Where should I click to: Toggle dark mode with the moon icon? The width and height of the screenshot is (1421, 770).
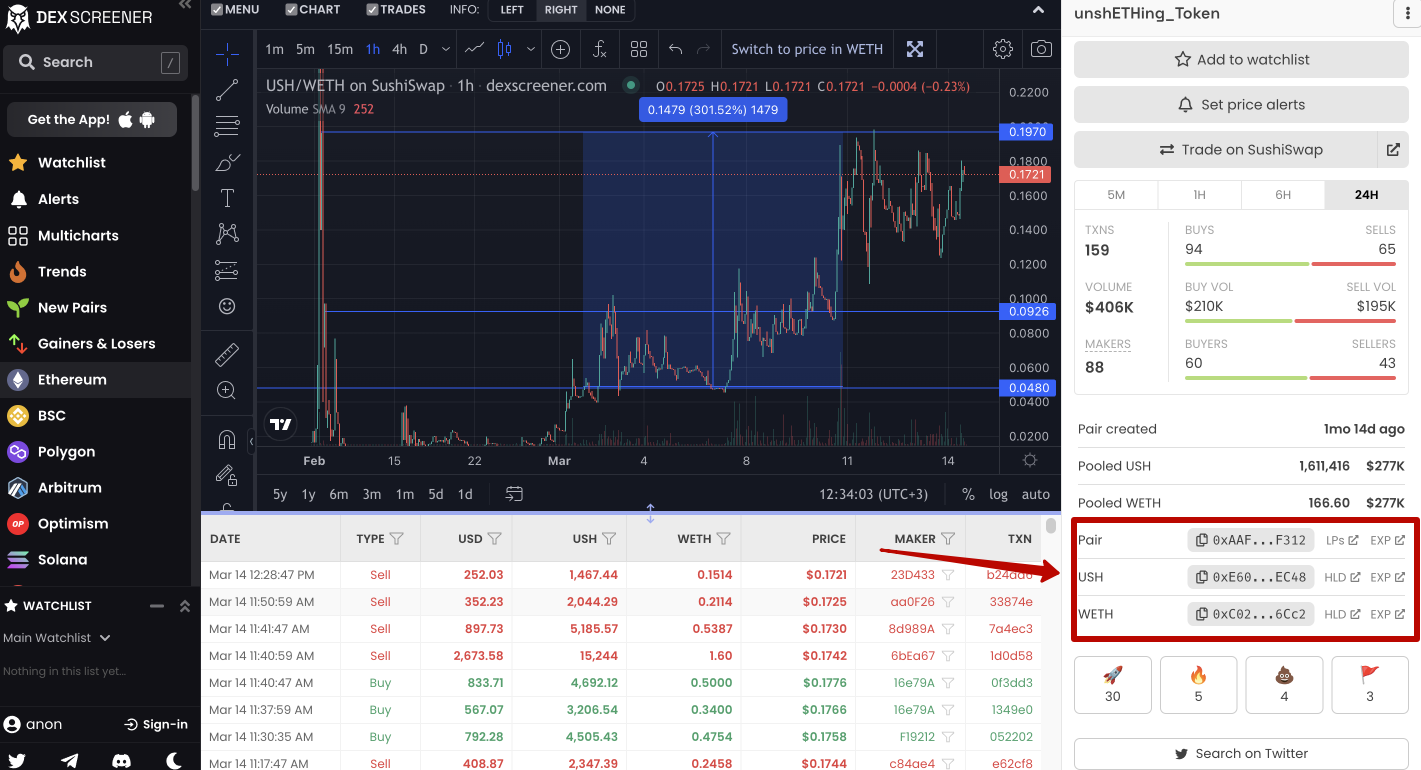point(174,760)
